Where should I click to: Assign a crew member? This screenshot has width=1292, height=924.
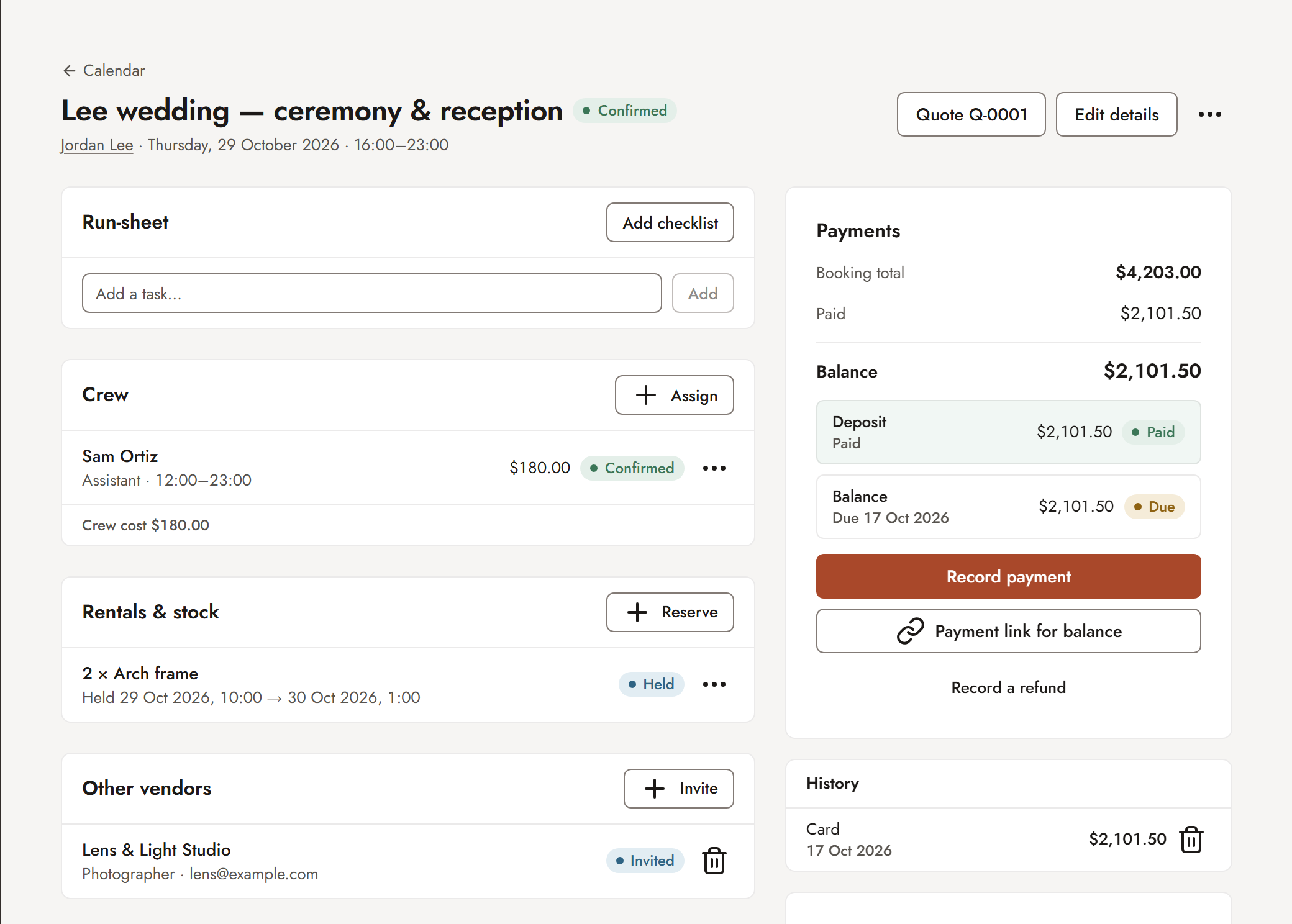[674, 395]
